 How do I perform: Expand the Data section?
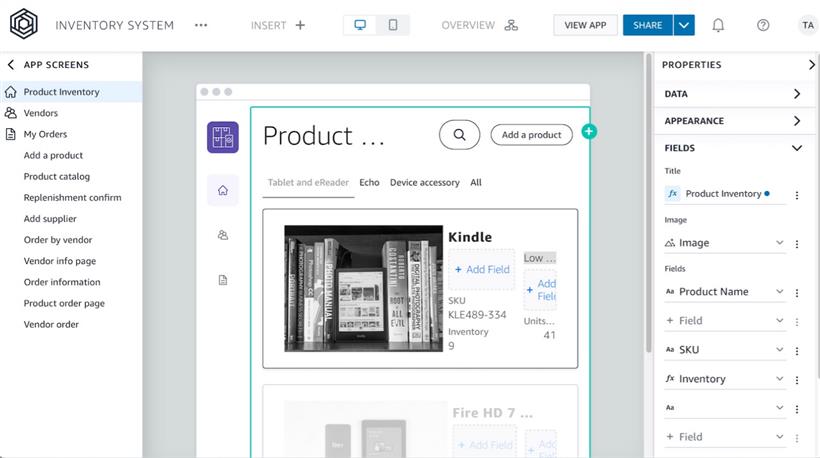[732, 94]
